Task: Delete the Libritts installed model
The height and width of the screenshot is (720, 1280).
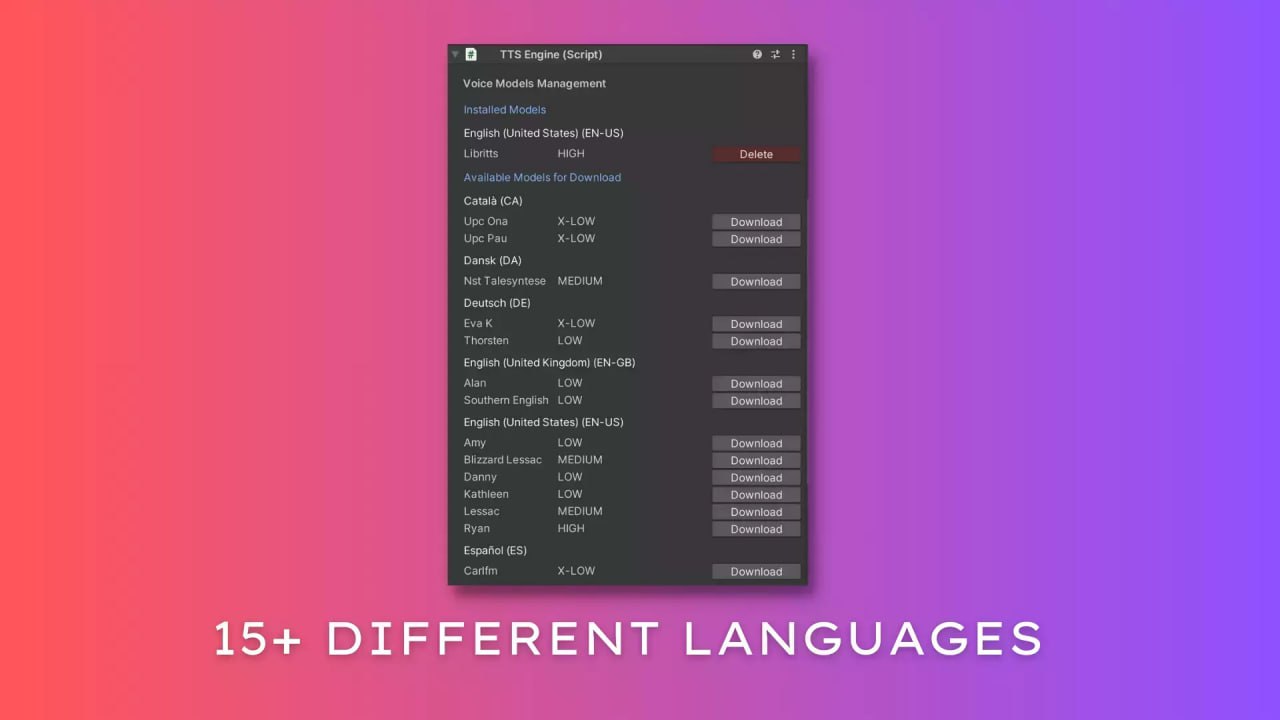Action: (755, 154)
